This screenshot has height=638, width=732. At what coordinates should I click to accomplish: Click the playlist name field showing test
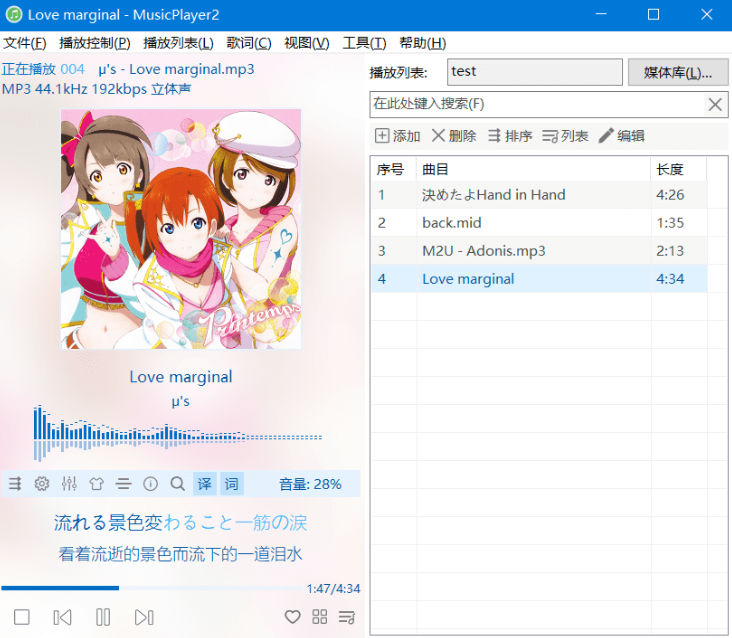(535, 72)
